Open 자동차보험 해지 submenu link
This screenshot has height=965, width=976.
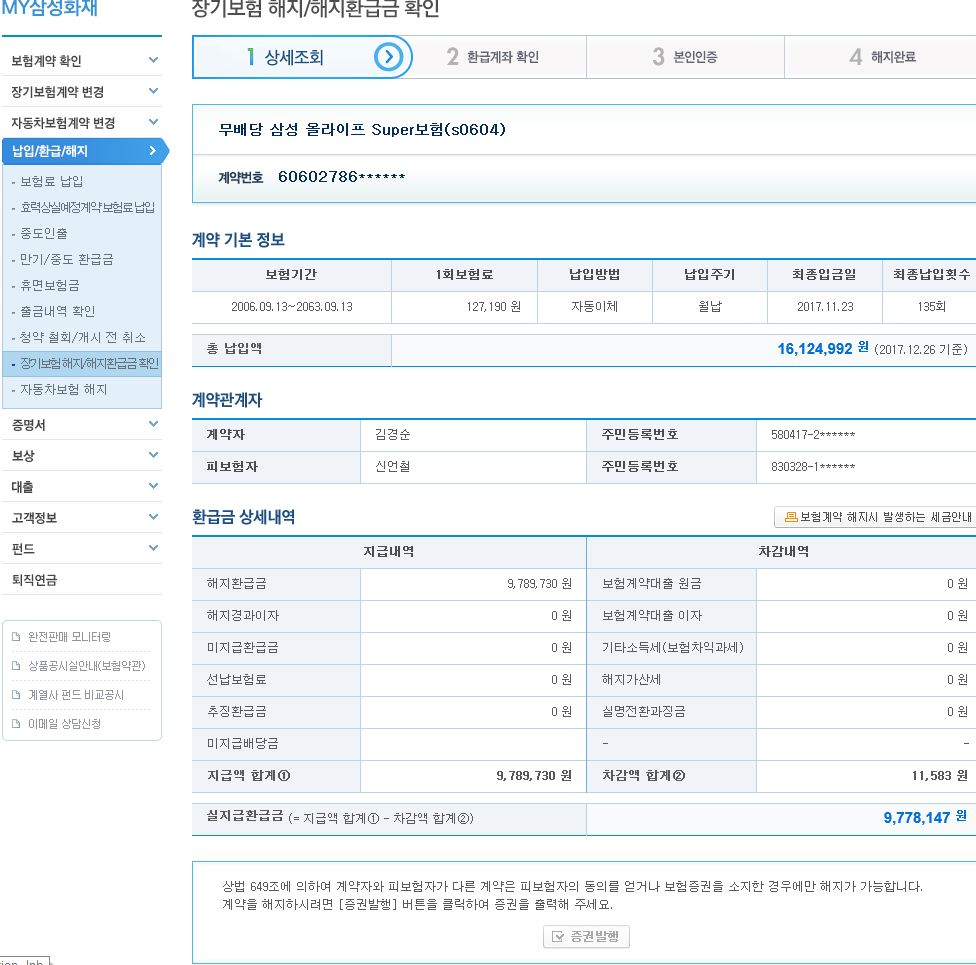(x=64, y=390)
